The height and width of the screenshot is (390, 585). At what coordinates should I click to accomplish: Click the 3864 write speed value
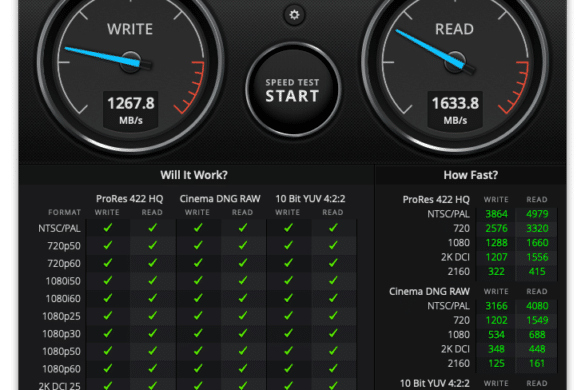coord(496,214)
